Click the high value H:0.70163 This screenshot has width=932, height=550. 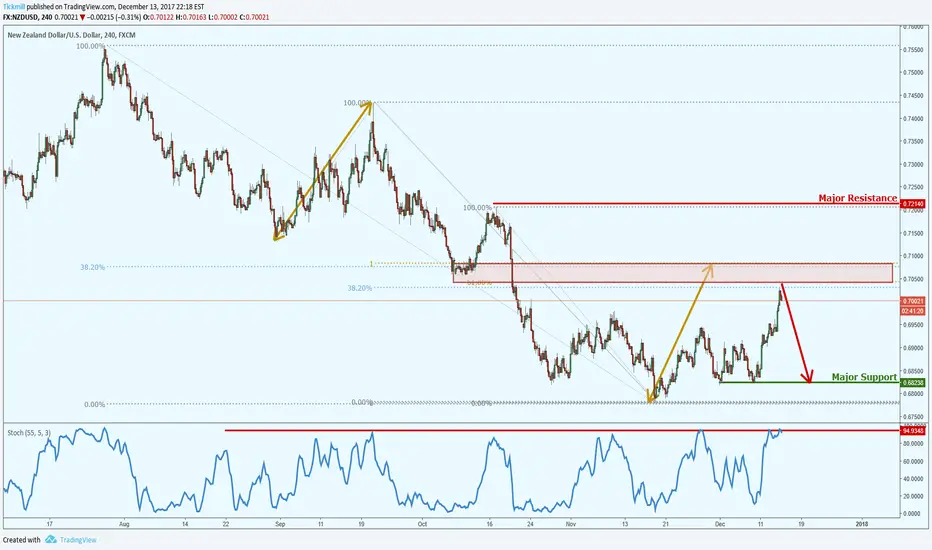coord(191,17)
